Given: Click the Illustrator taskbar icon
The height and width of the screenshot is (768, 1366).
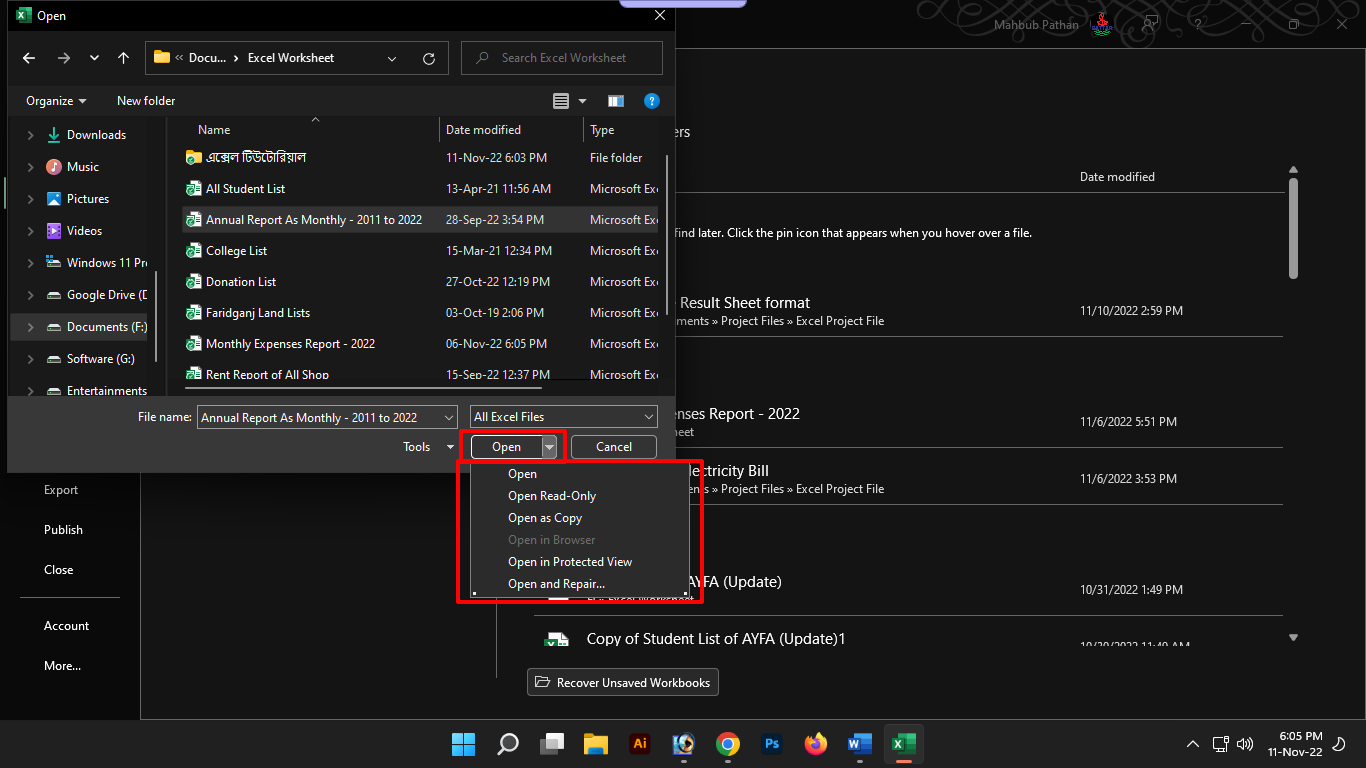Looking at the screenshot, I should (640, 744).
